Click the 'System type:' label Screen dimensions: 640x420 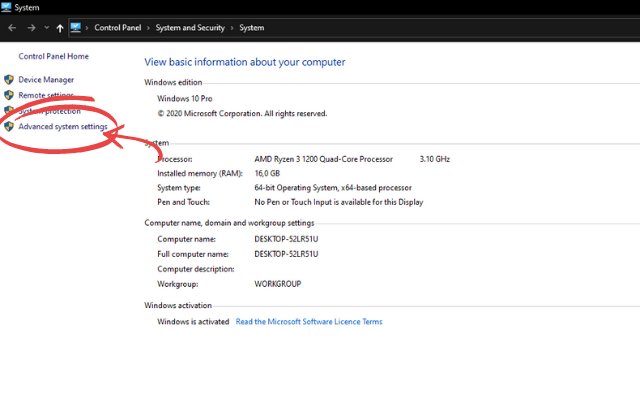coord(179,188)
